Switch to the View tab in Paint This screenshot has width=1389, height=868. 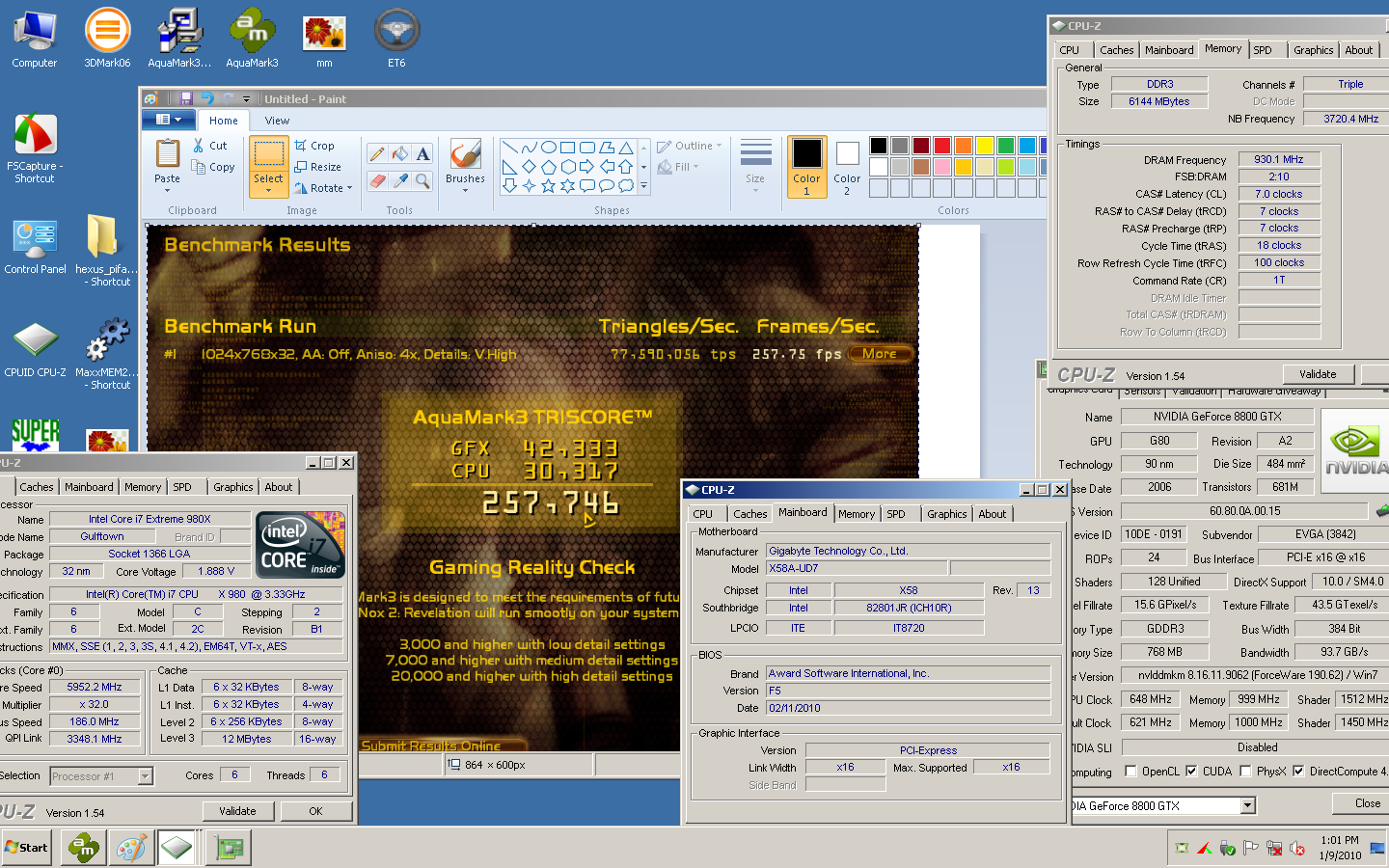[277, 121]
